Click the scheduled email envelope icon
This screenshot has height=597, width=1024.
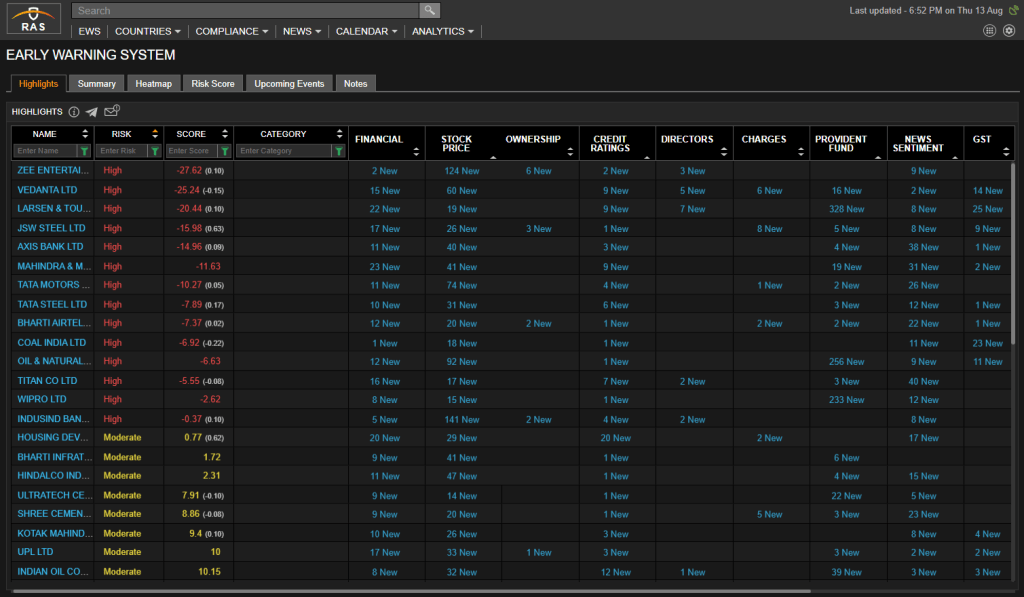111,111
